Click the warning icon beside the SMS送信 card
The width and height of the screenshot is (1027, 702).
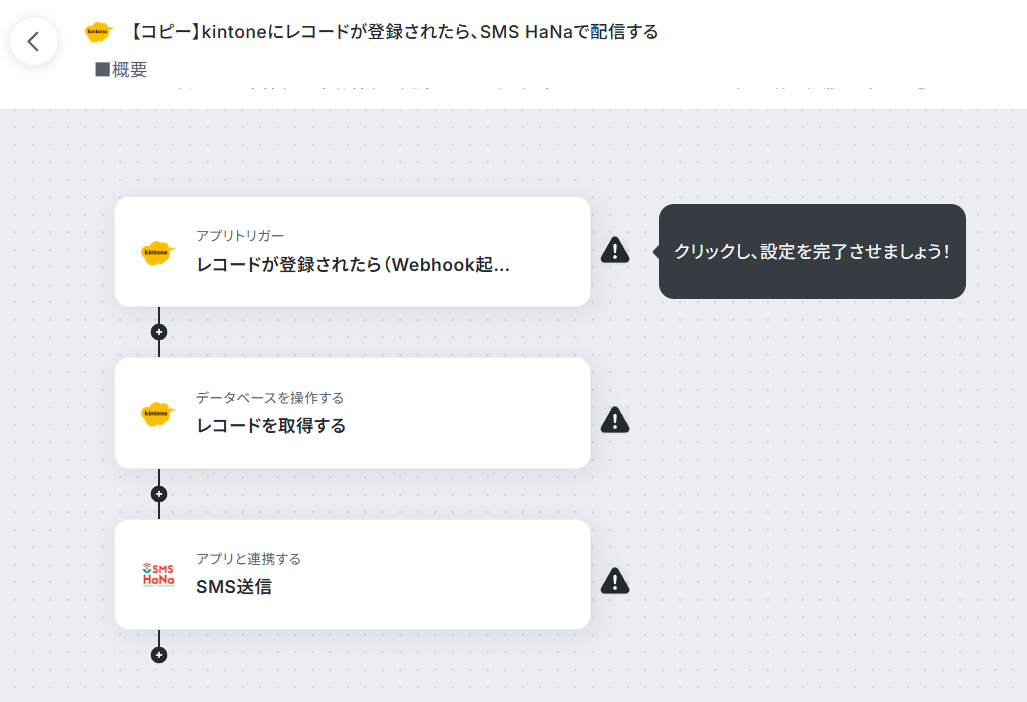pos(615,581)
